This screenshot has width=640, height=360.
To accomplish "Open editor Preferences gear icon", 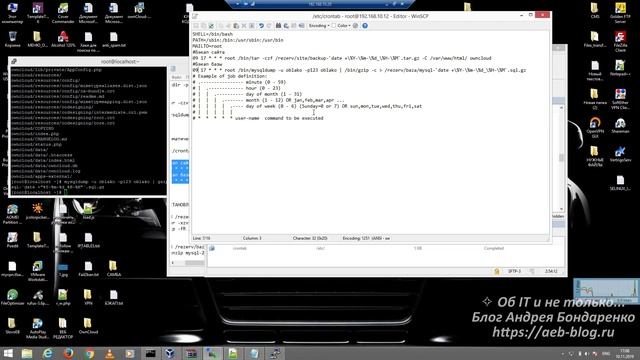I will click(356, 26).
